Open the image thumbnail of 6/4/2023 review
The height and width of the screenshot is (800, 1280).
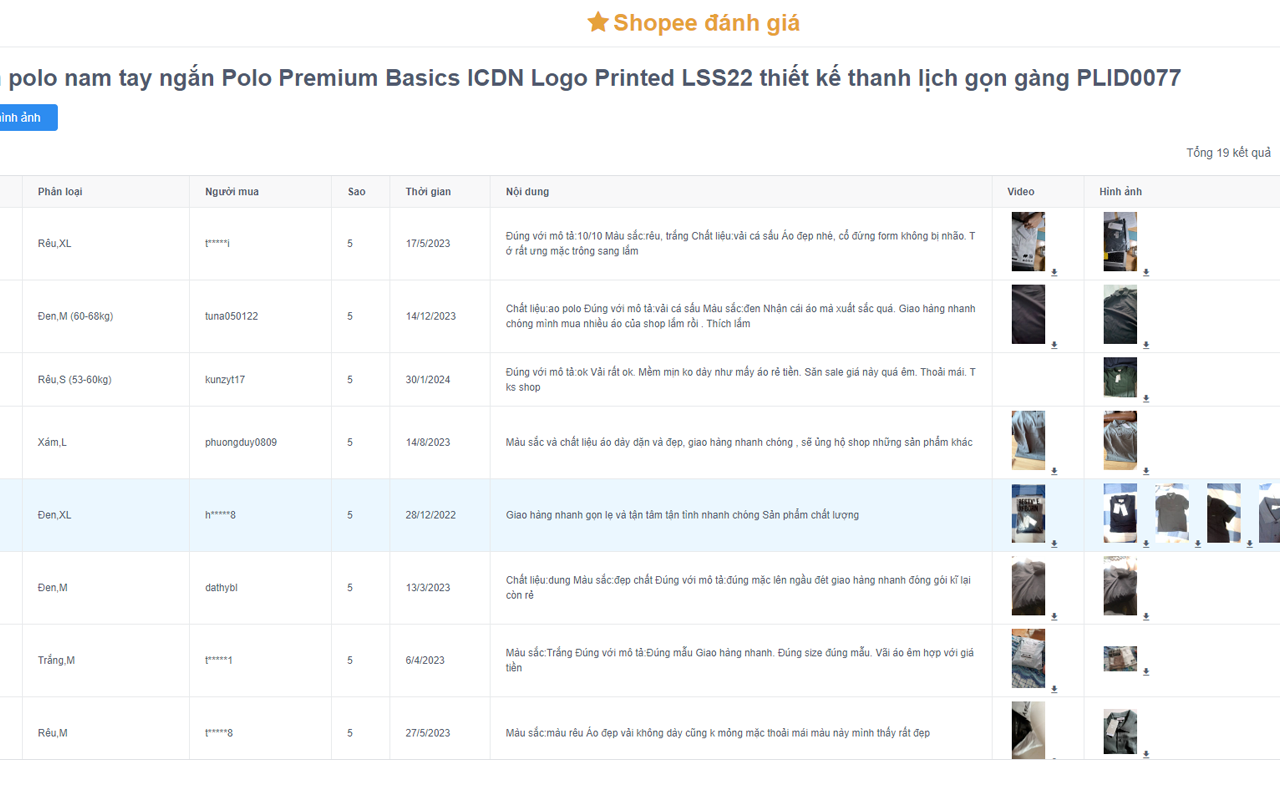(1120, 658)
